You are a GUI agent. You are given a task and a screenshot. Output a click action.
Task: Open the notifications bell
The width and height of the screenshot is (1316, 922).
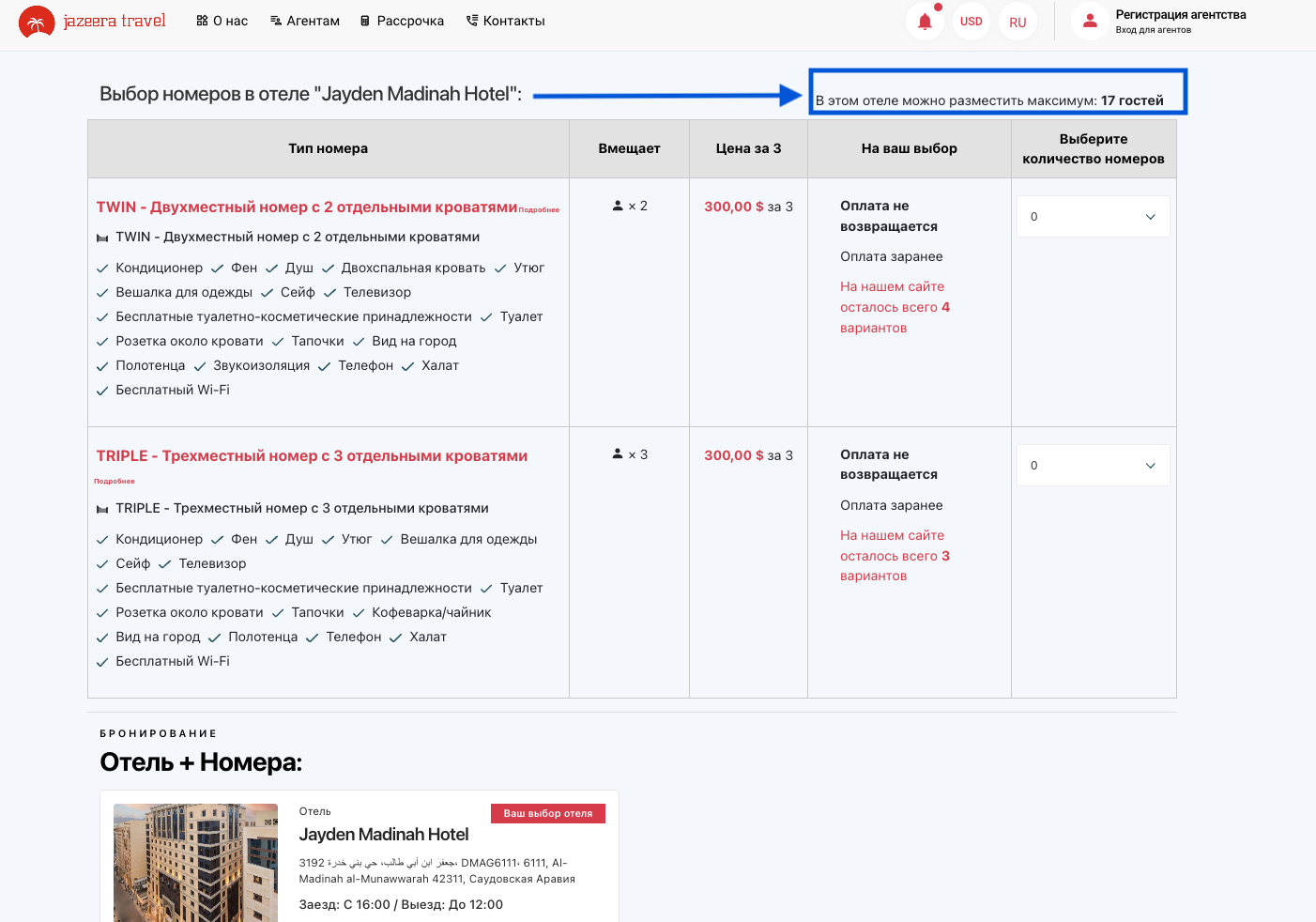(x=925, y=22)
